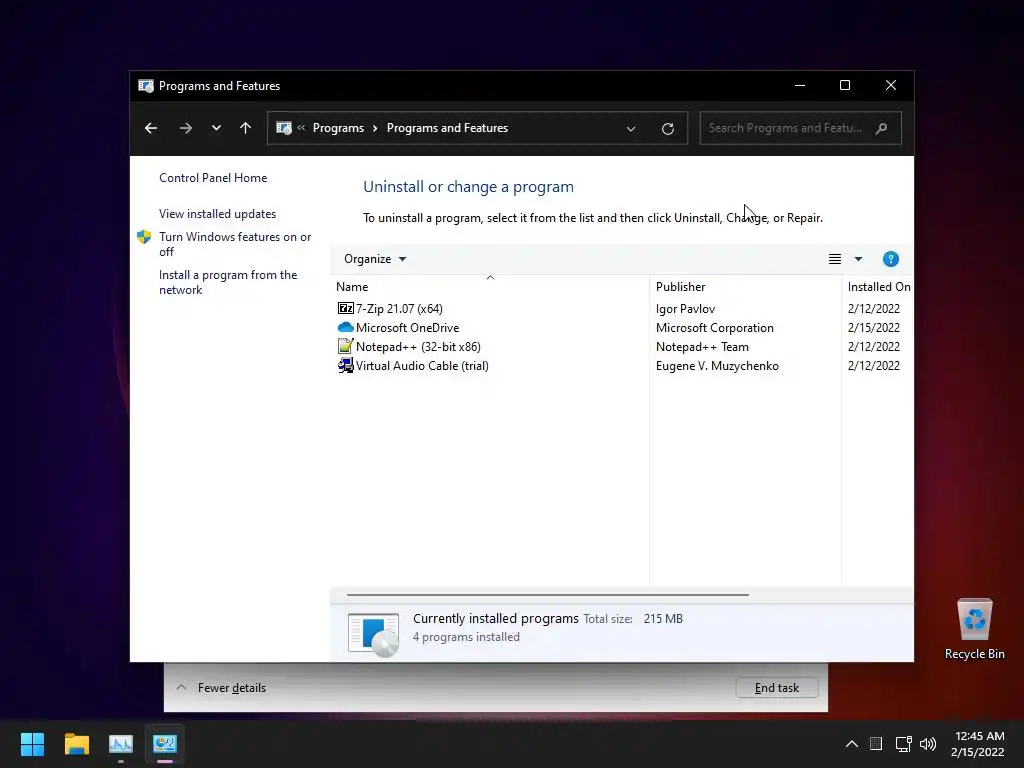Expand more view options arrow
This screenshot has height=768, width=1024.
(x=858, y=259)
